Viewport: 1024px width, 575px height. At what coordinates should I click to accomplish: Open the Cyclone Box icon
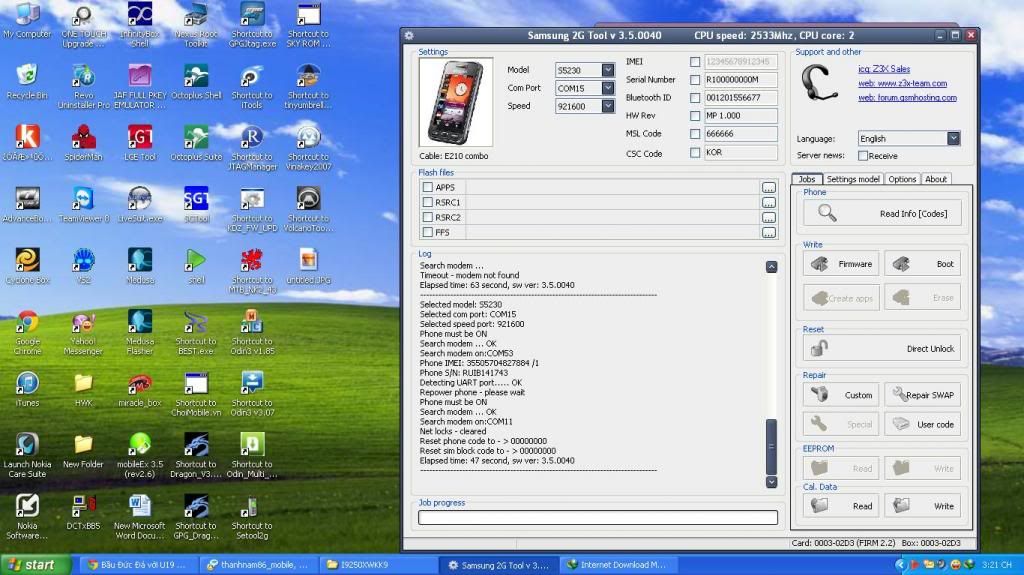click(27, 267)
